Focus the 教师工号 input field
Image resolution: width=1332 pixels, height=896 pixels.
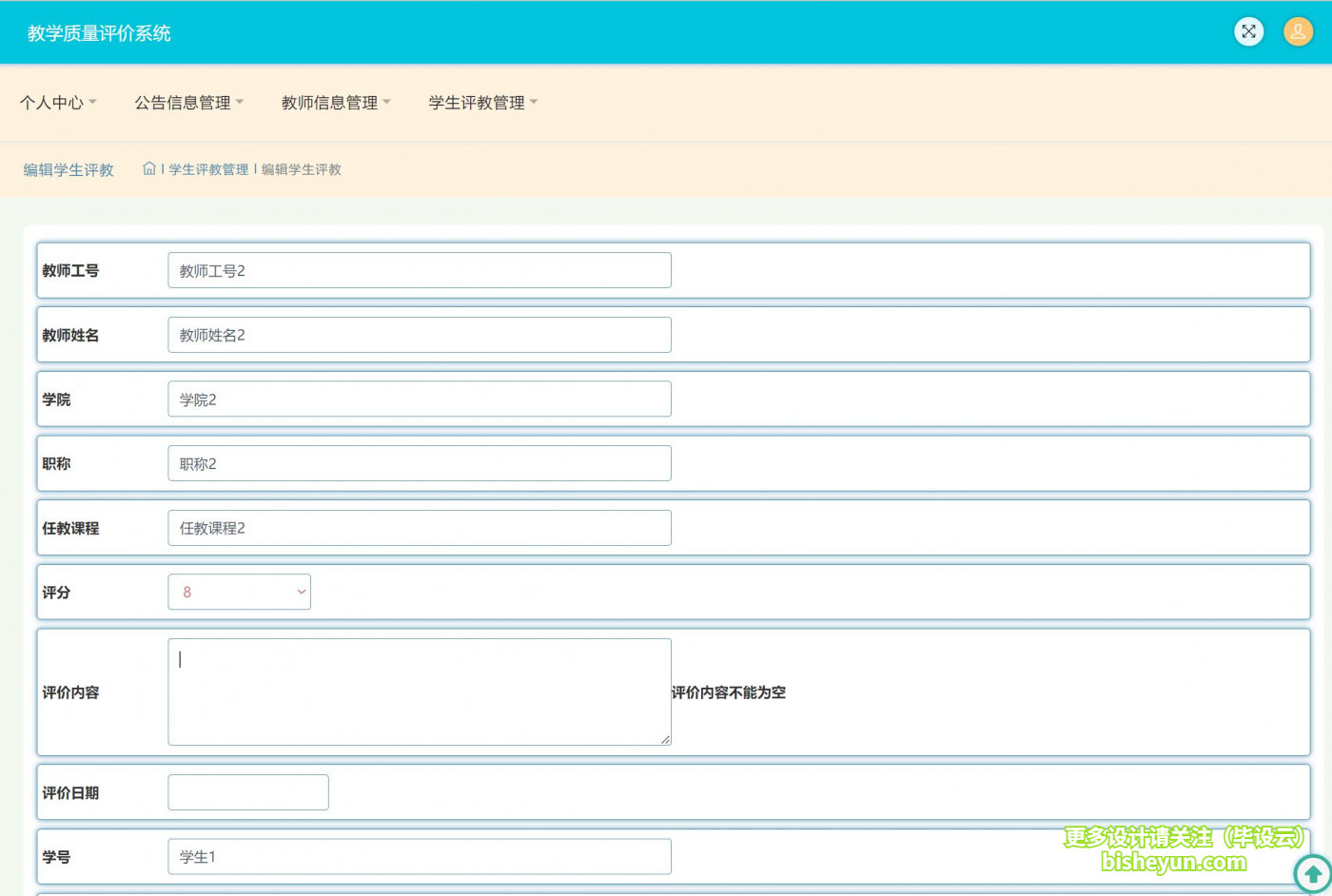point(419,270)
